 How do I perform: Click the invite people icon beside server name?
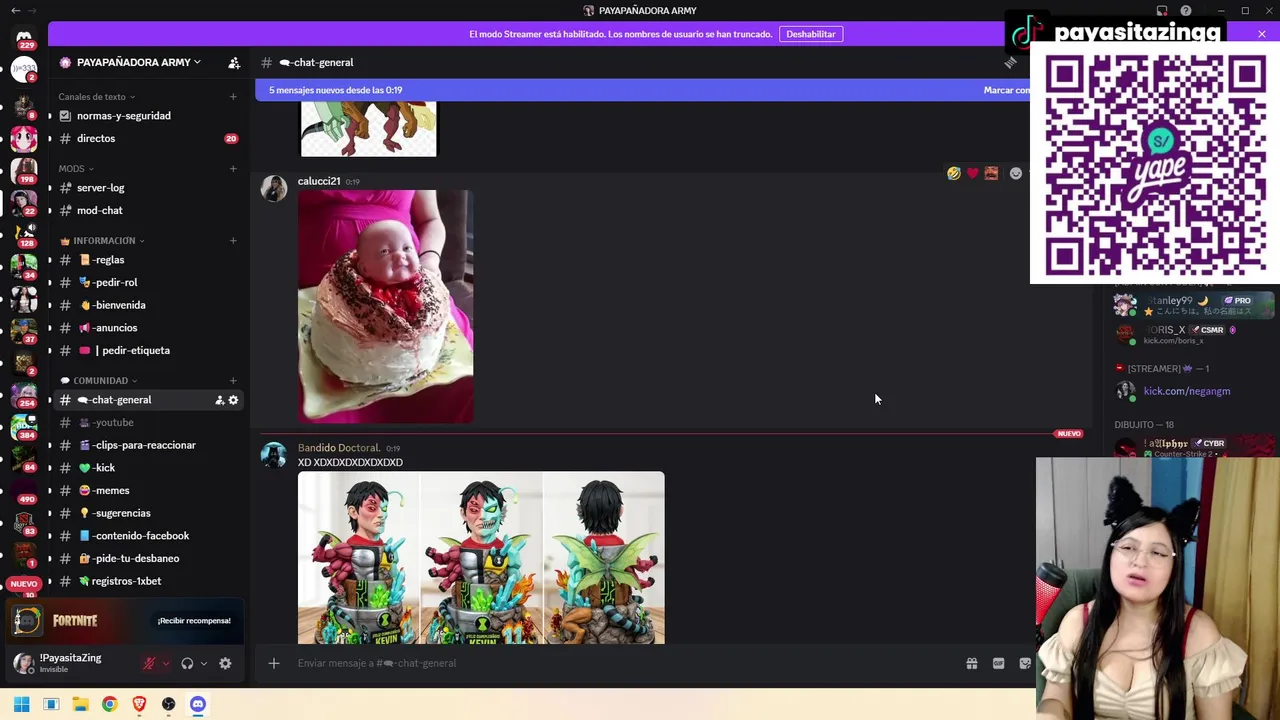click(x=234, y=62)
